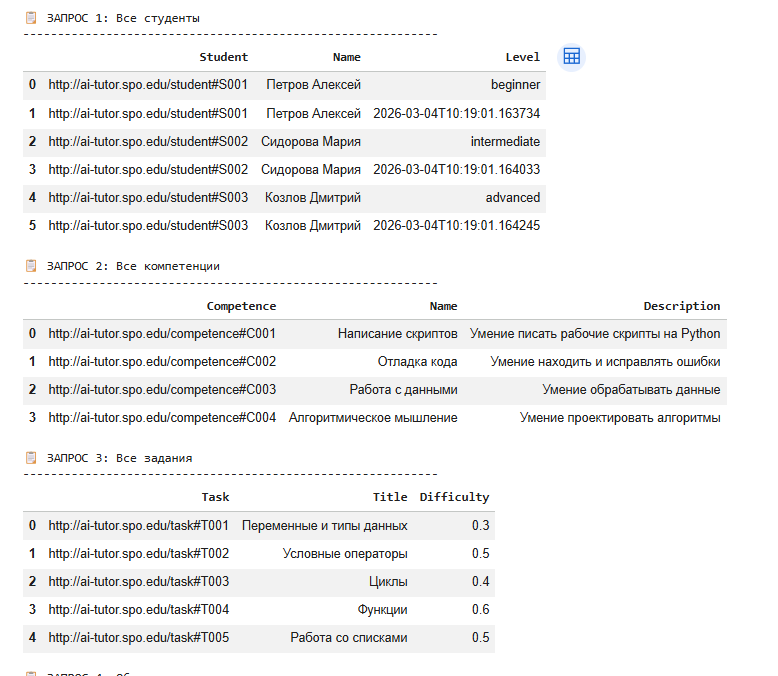Open the task#T003 URL
The width and height of the screenshot is (778, 676).
tap(139, 582)
